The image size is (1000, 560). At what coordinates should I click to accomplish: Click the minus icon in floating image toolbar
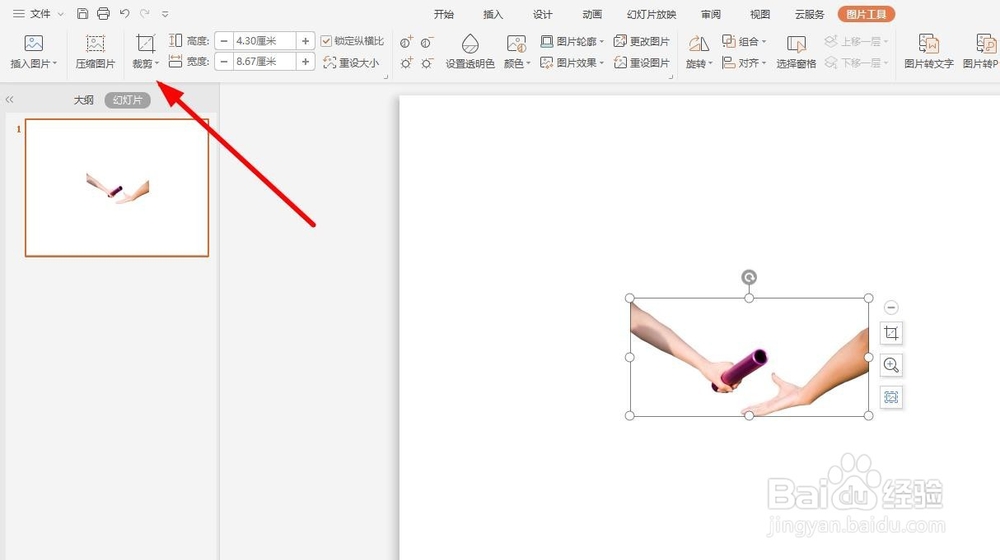(891, 307)
